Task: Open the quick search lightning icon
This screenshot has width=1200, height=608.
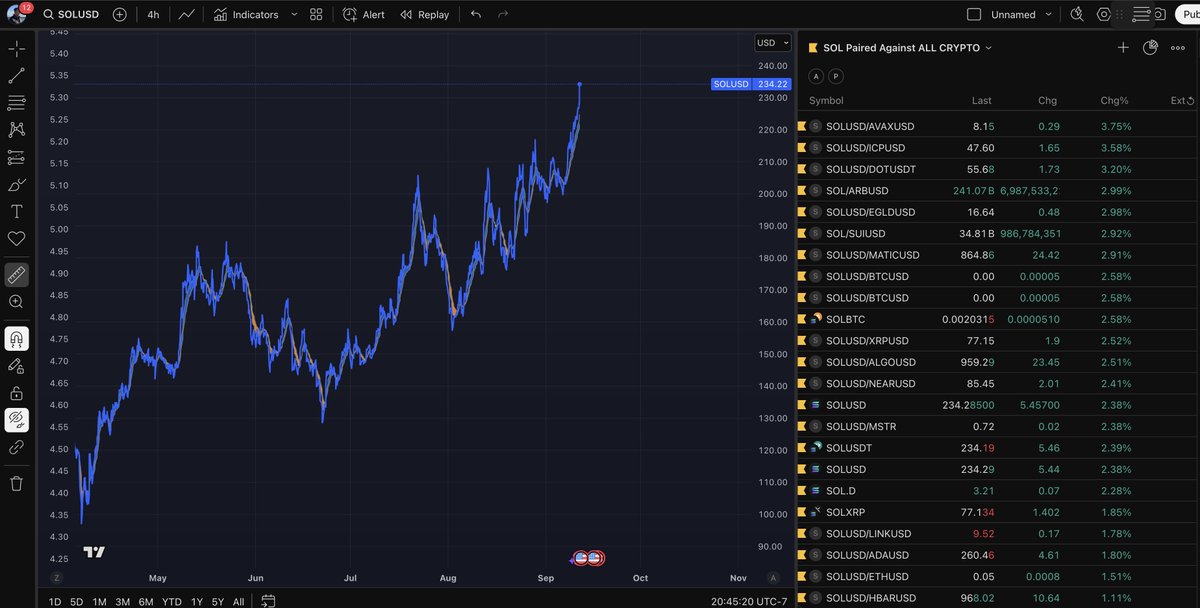Action: click(x=1077, y=15)
